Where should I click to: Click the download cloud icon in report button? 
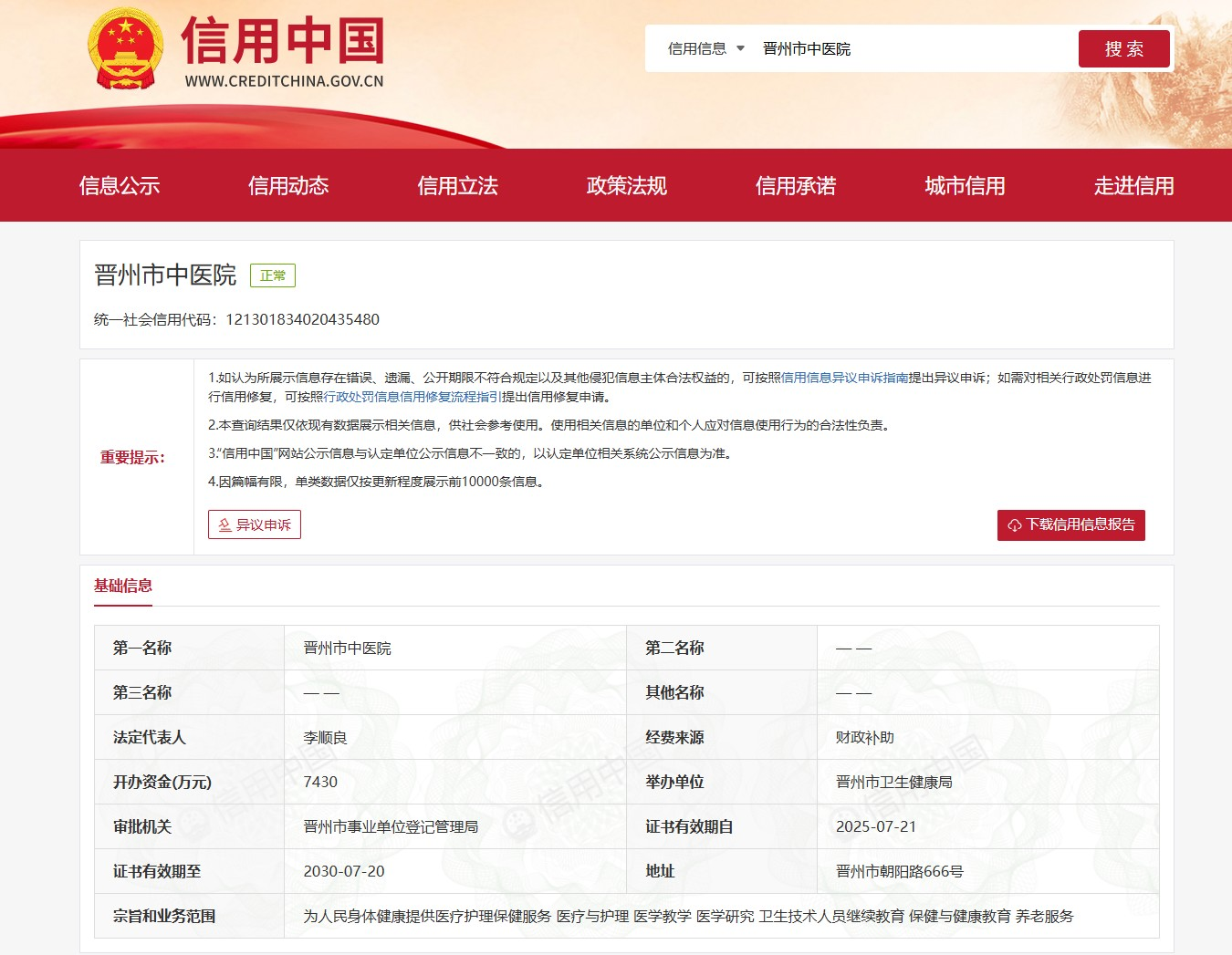point(1014,525)
